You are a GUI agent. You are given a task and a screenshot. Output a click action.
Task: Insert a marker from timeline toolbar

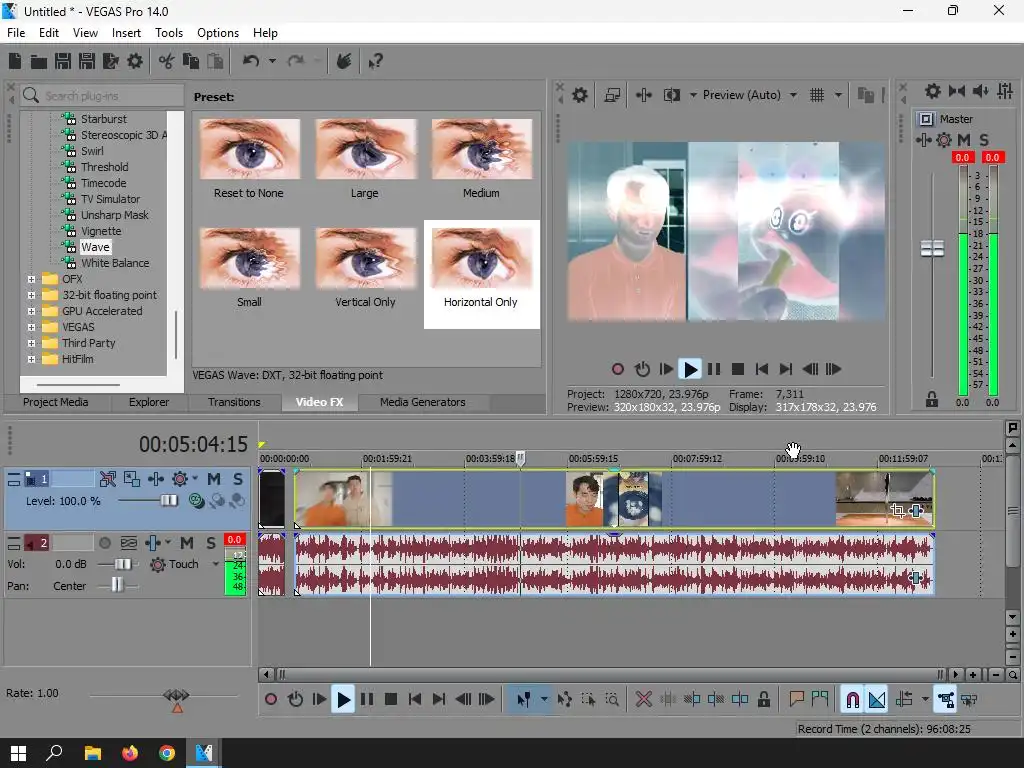pyautogui.click(x=795, y=699)
